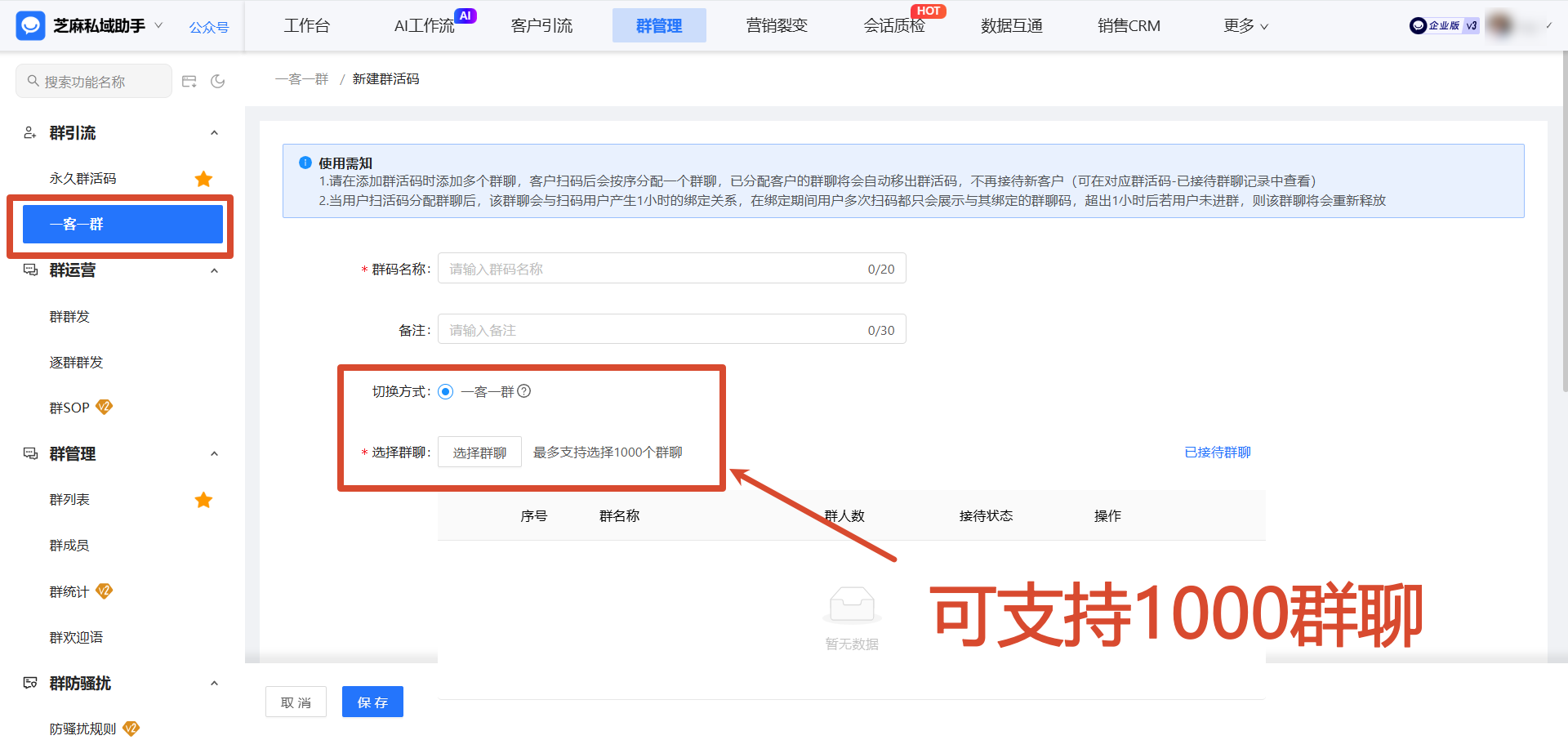The height and width of the screenshot is (740, 1568).
Task: Open 群列表 menu item
Action: 69,499
